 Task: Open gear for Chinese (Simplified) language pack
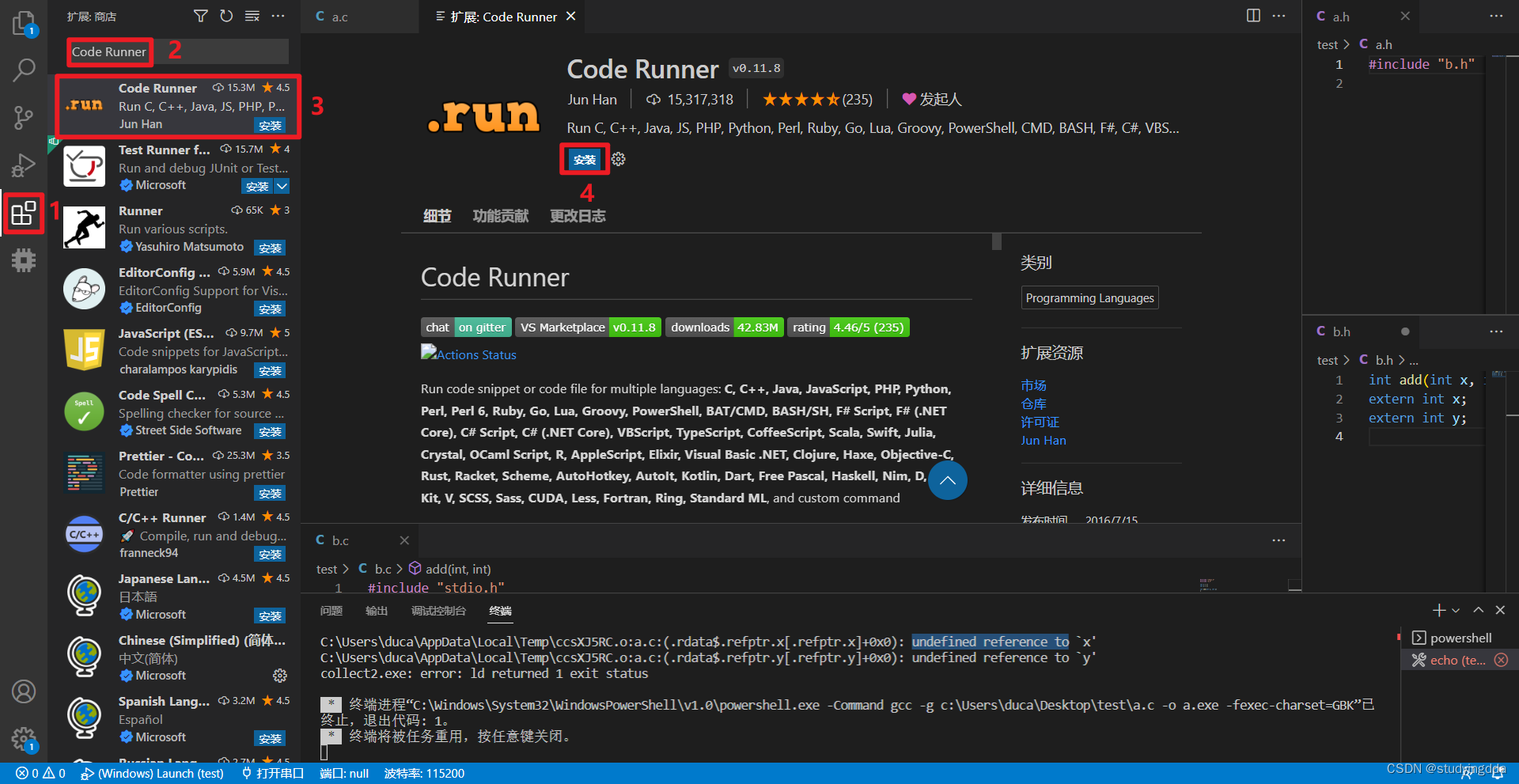280,676
